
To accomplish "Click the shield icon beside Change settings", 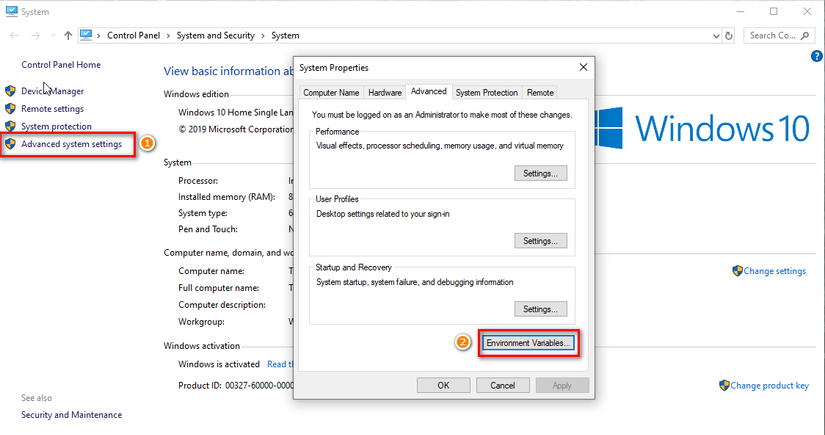I will point(737,271).
